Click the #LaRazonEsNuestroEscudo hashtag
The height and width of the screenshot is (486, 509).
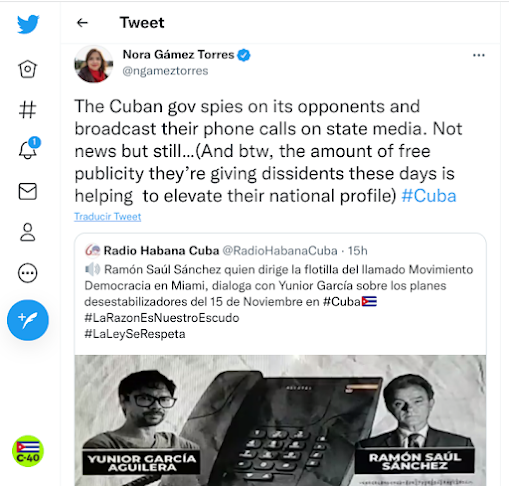coord(162,318)
